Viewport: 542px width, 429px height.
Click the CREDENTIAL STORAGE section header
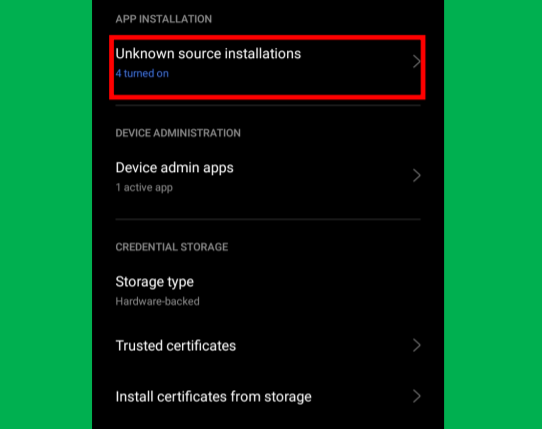[x=172, y=247]
